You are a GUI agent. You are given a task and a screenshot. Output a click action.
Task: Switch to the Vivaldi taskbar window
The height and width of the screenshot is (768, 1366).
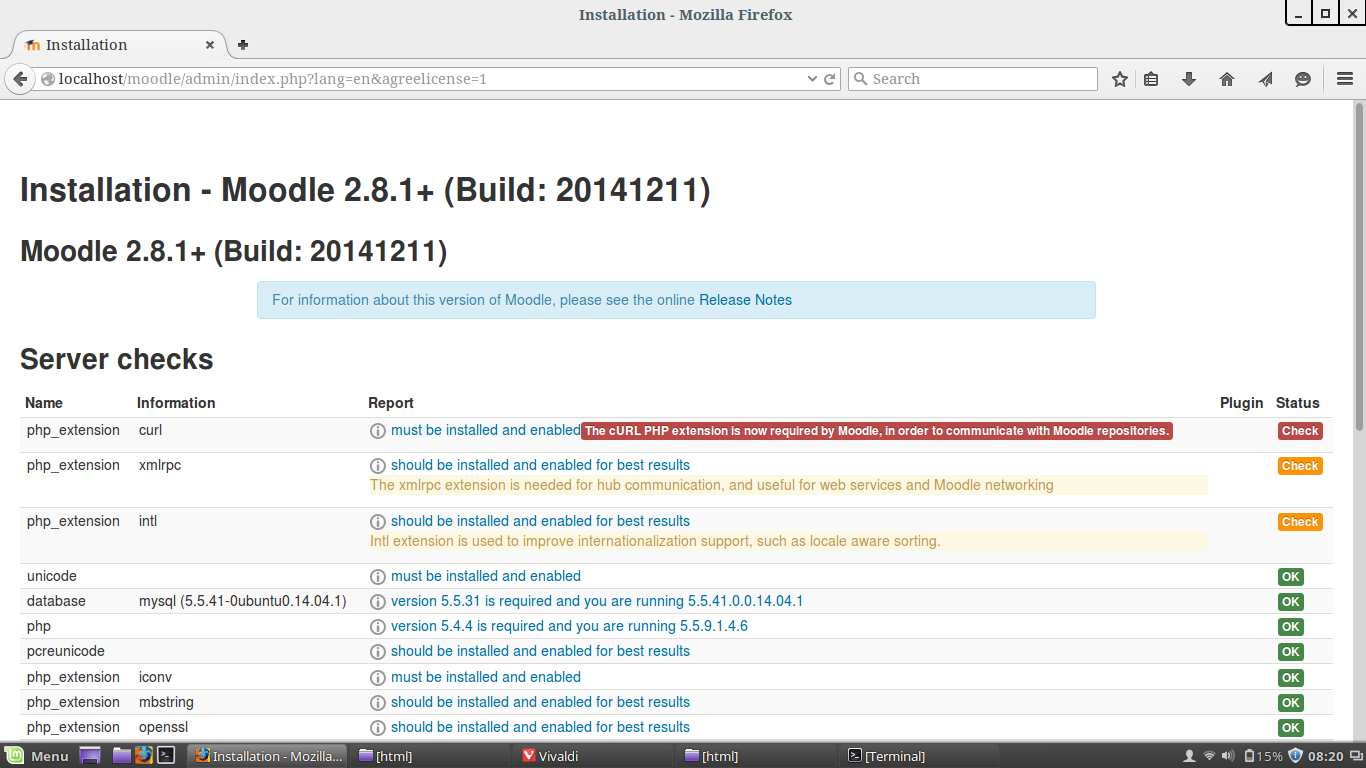coord(592,756)
